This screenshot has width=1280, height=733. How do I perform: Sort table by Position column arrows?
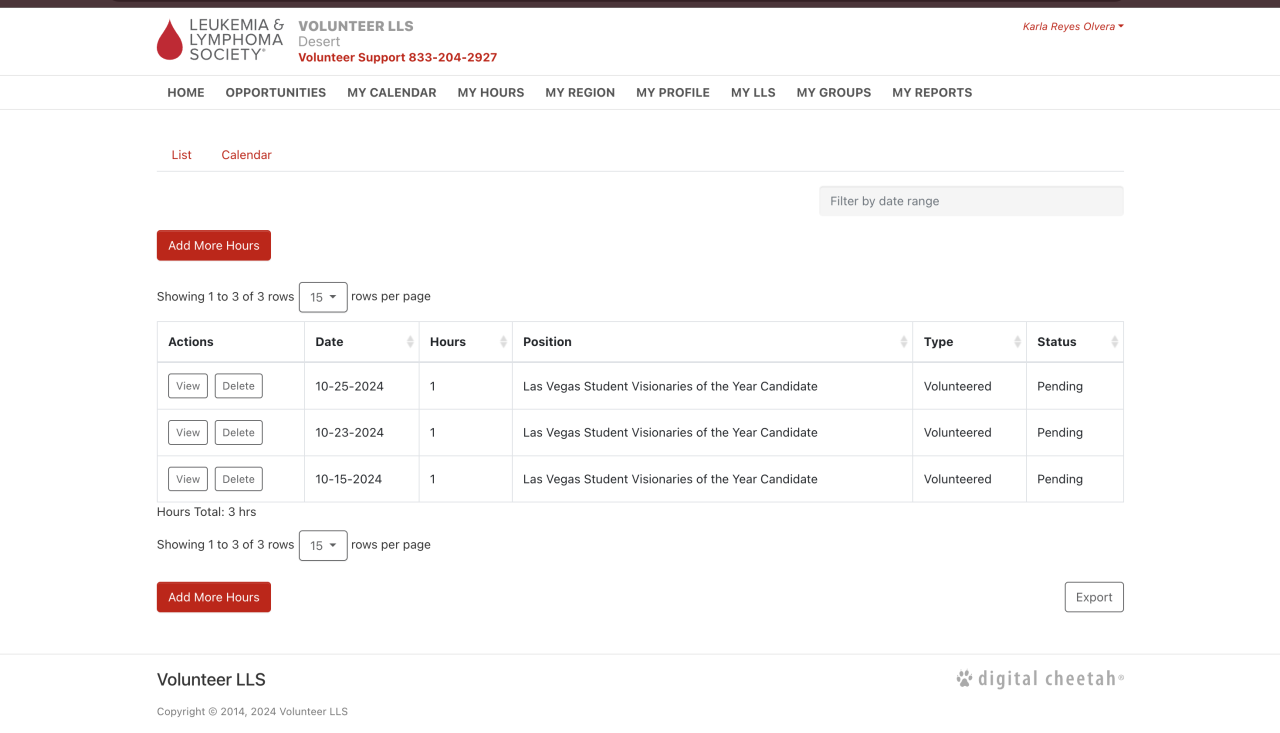904,342
